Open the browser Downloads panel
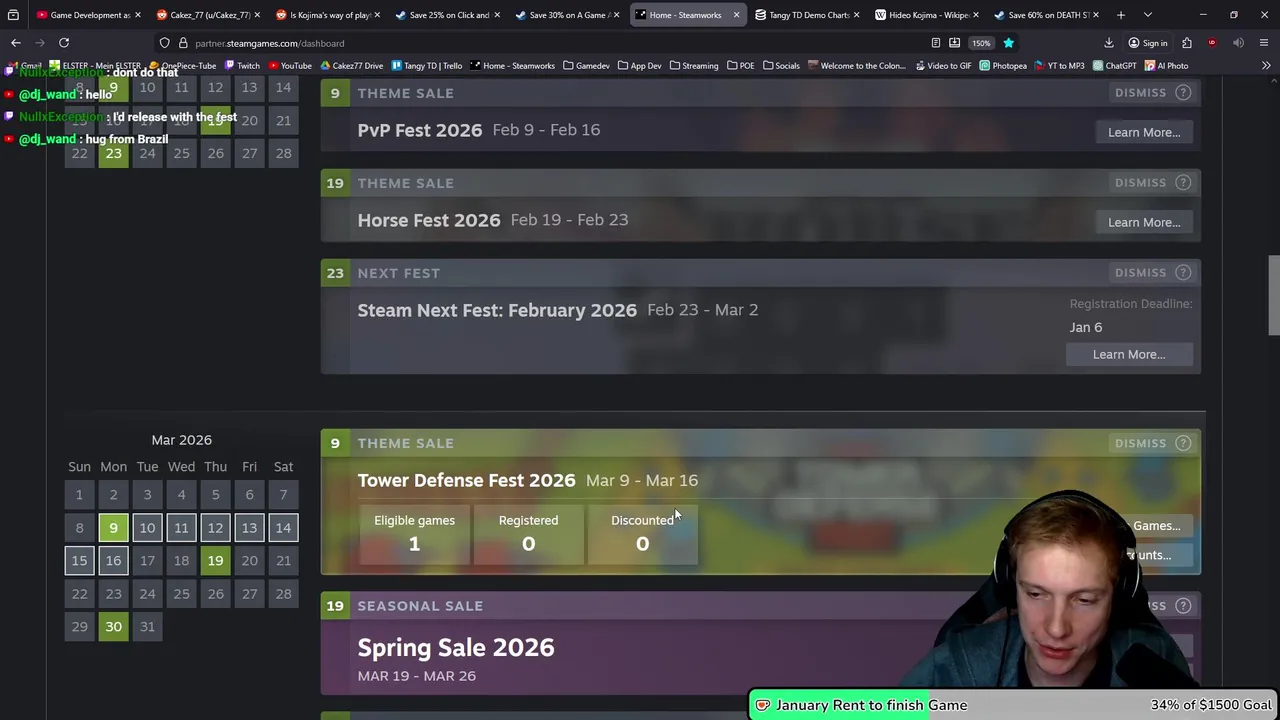1280x720 pixels. pyautogui.click(x=1109, y=43)
